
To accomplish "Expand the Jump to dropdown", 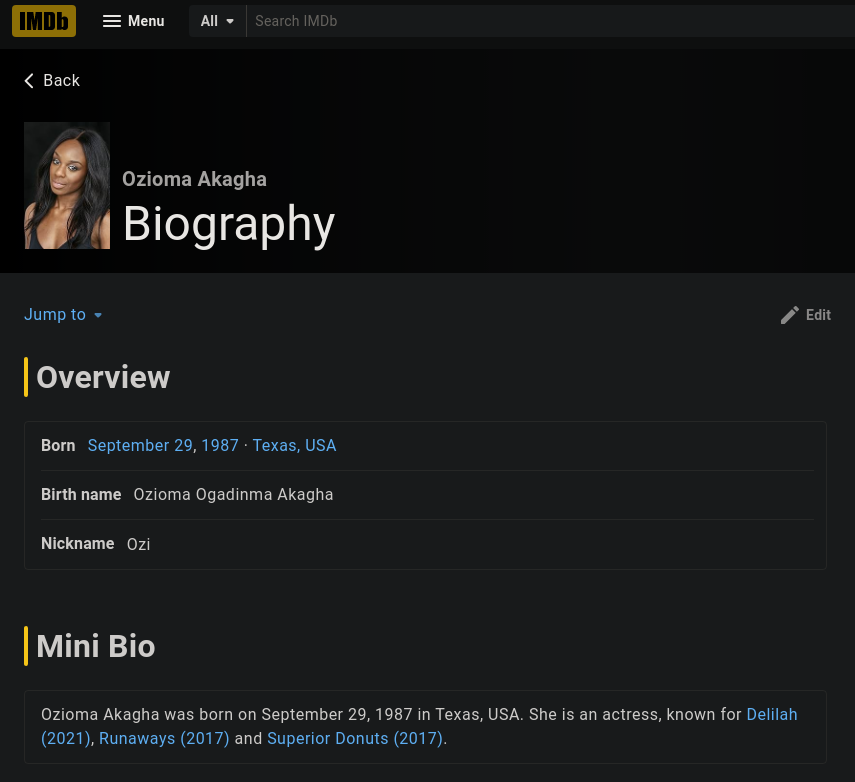I will click(x=63, y=315).
